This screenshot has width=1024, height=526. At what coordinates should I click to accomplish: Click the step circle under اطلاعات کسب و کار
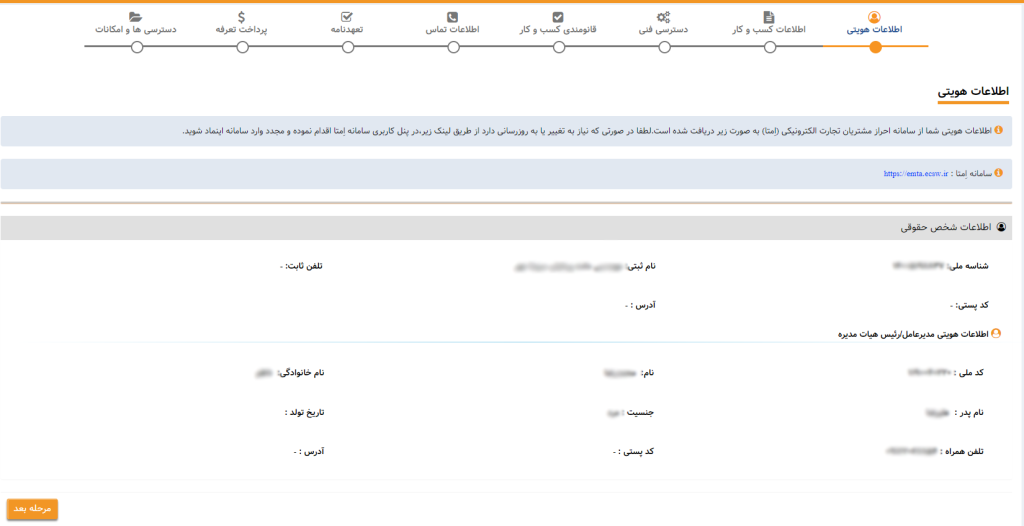tap(770, 47)
